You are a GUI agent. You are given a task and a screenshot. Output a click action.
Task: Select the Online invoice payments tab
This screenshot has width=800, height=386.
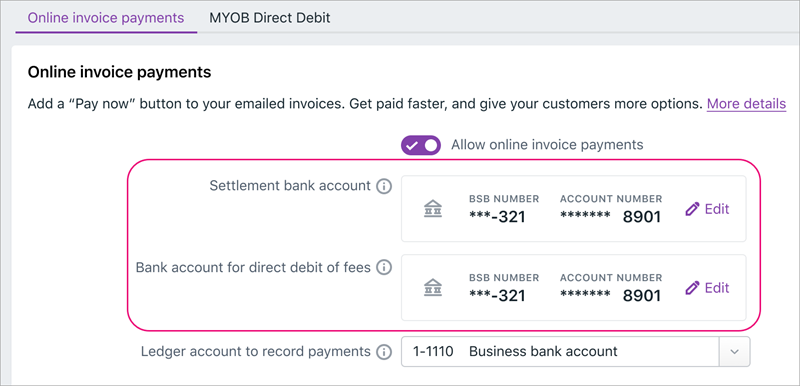106,18
